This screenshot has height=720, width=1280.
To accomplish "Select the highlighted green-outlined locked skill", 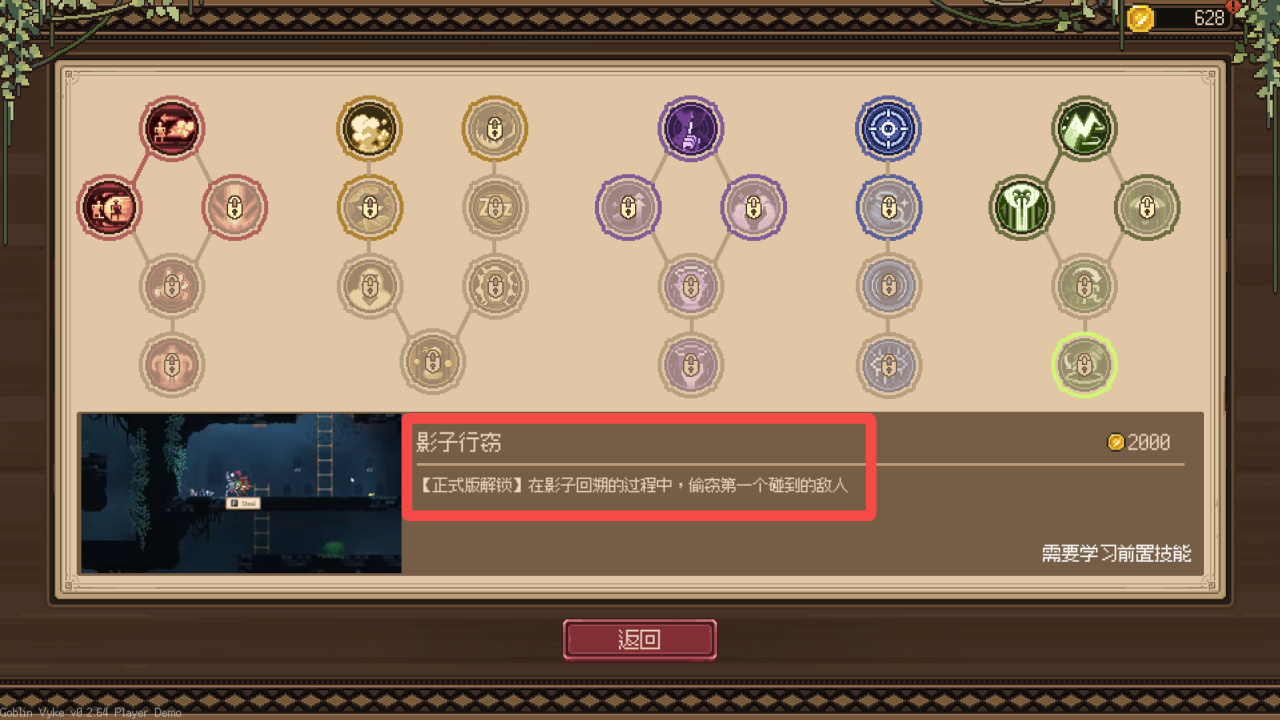I will pyautogui.click(x=1085, y=365).
